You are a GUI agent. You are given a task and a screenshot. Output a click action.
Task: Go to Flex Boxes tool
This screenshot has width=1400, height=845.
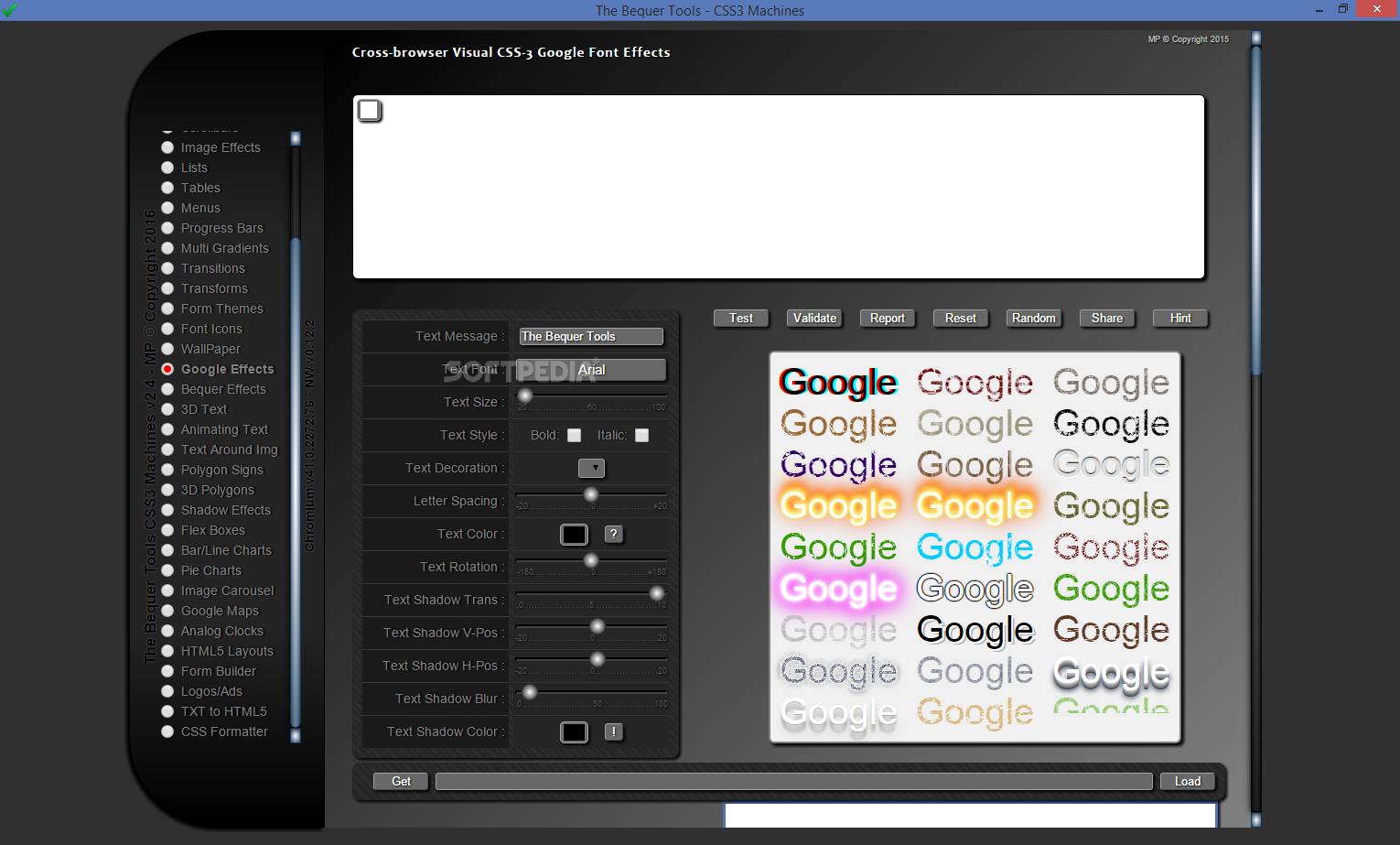(x=213, y=530)
